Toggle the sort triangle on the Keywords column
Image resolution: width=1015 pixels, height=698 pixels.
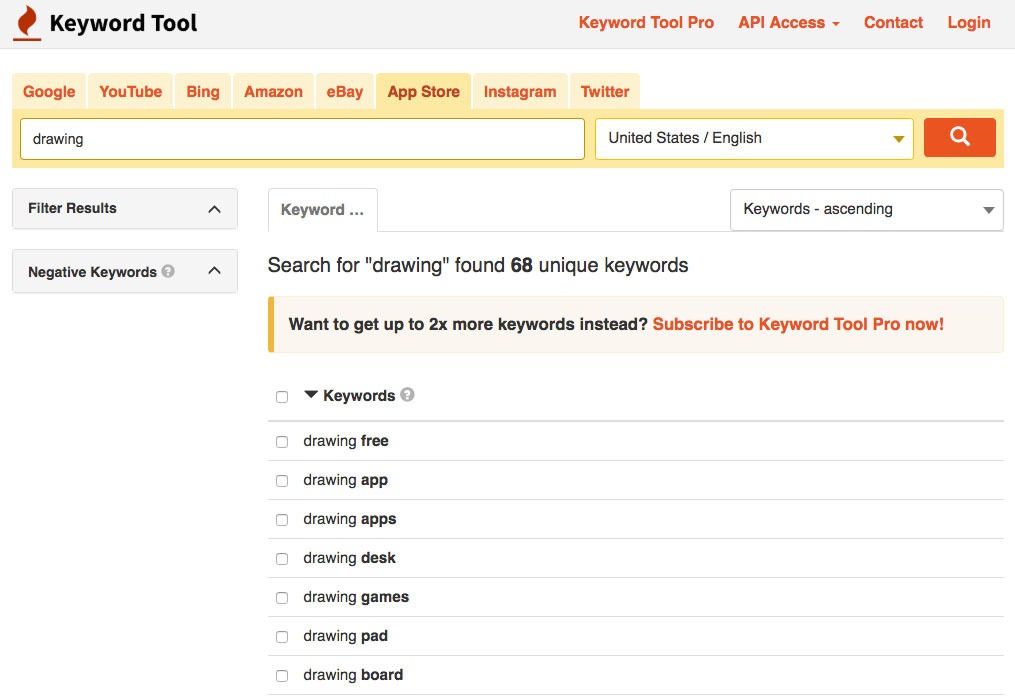tap(311, 394)
